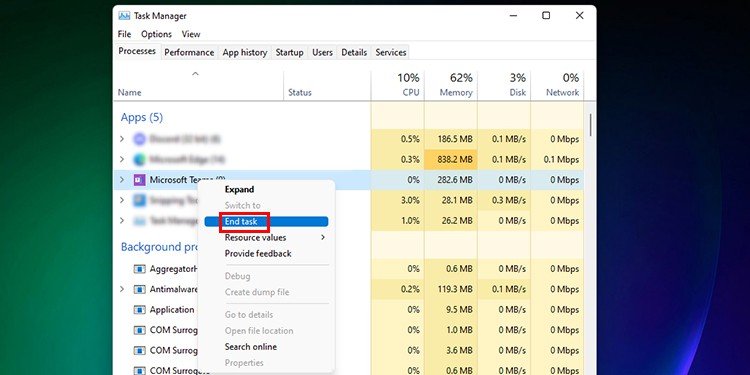
Task: Select the AggregatorHost process name
Action: [173, 269]
